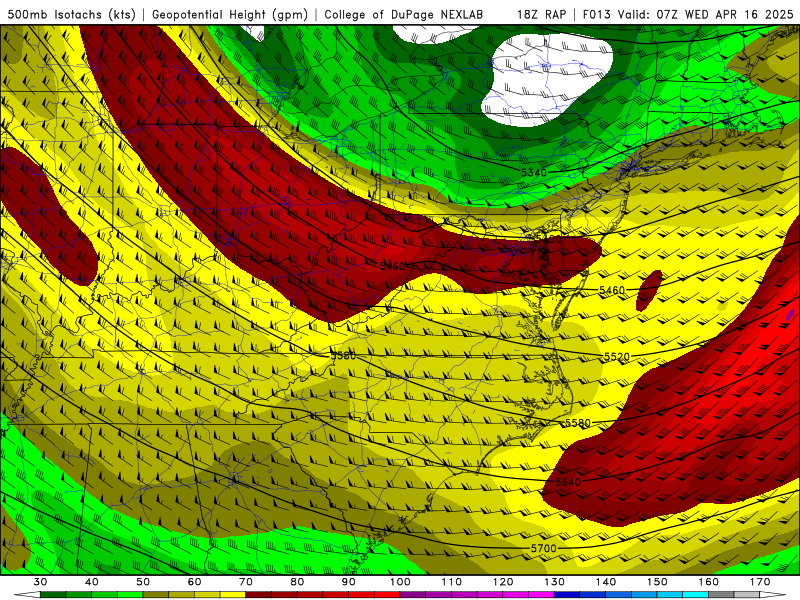Click the 5640 height contour label
The image size is (800, 600).
(x=568, y=482)
